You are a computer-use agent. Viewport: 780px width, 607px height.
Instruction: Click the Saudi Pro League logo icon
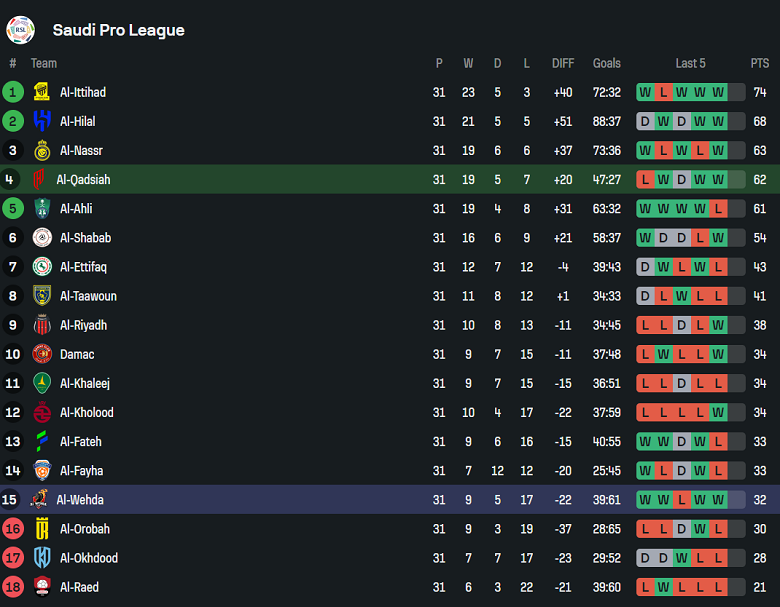[x=20, y=30]
